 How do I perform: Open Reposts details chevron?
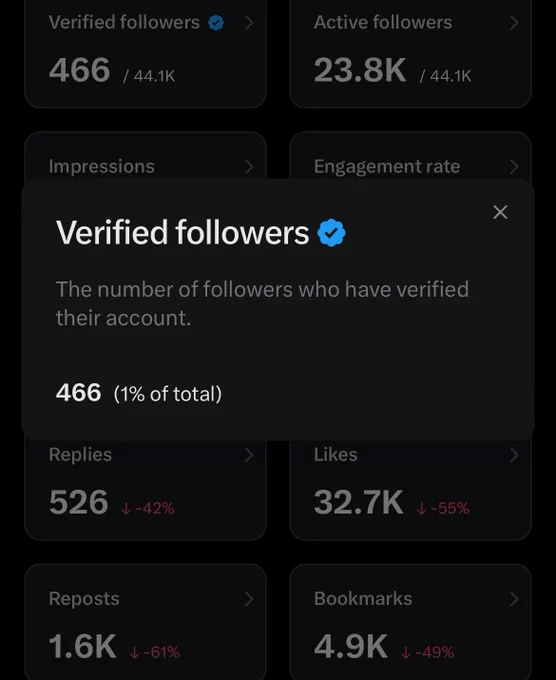click(x=249, y=599)
